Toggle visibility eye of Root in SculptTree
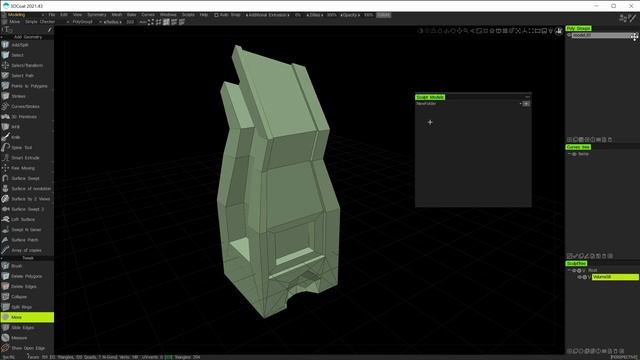This screenshot has height=360, width=640. coord(574,271)
